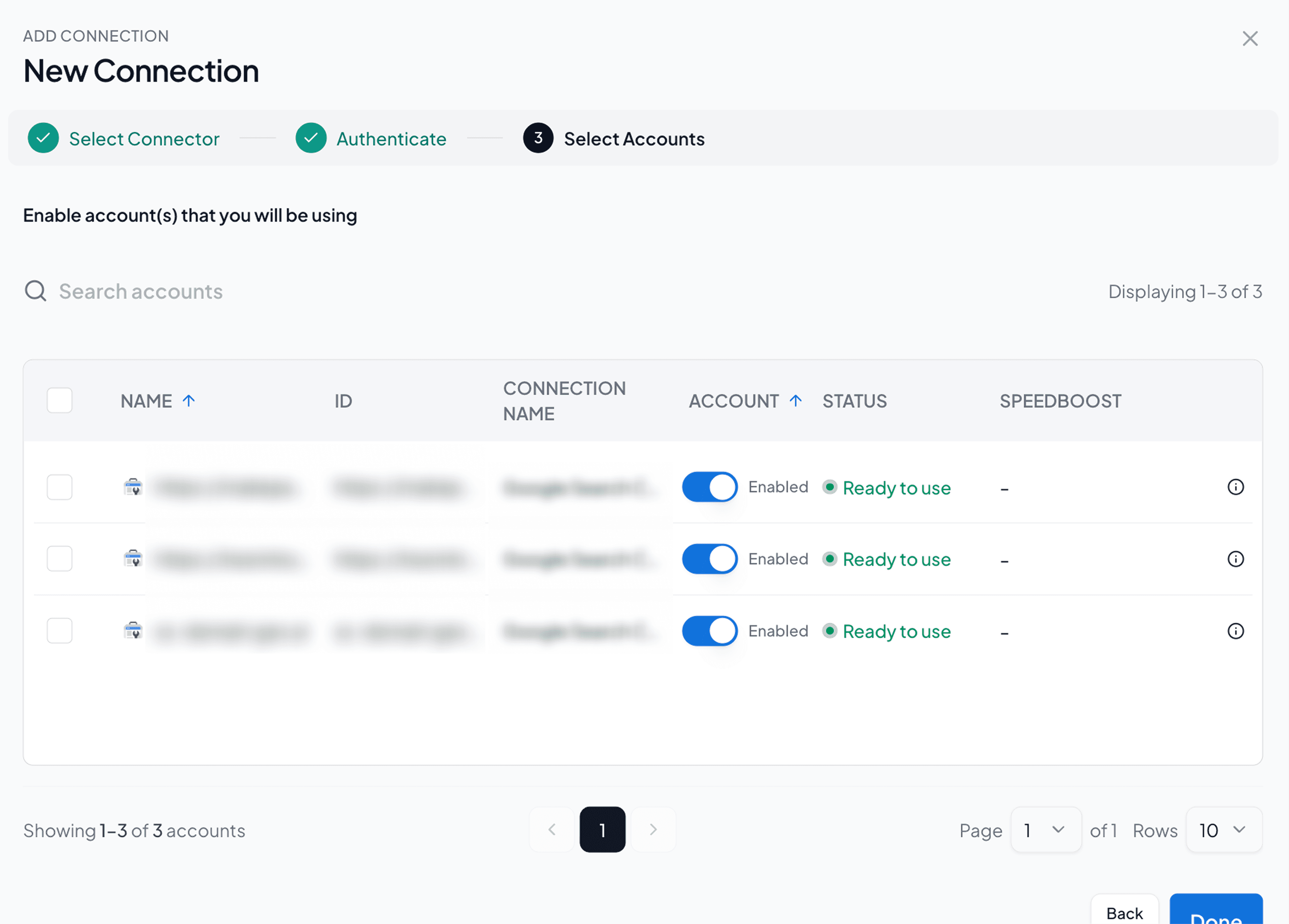Disable the second account's Enabled toggle
The image size is (1289, 924).
pos(710,559)
